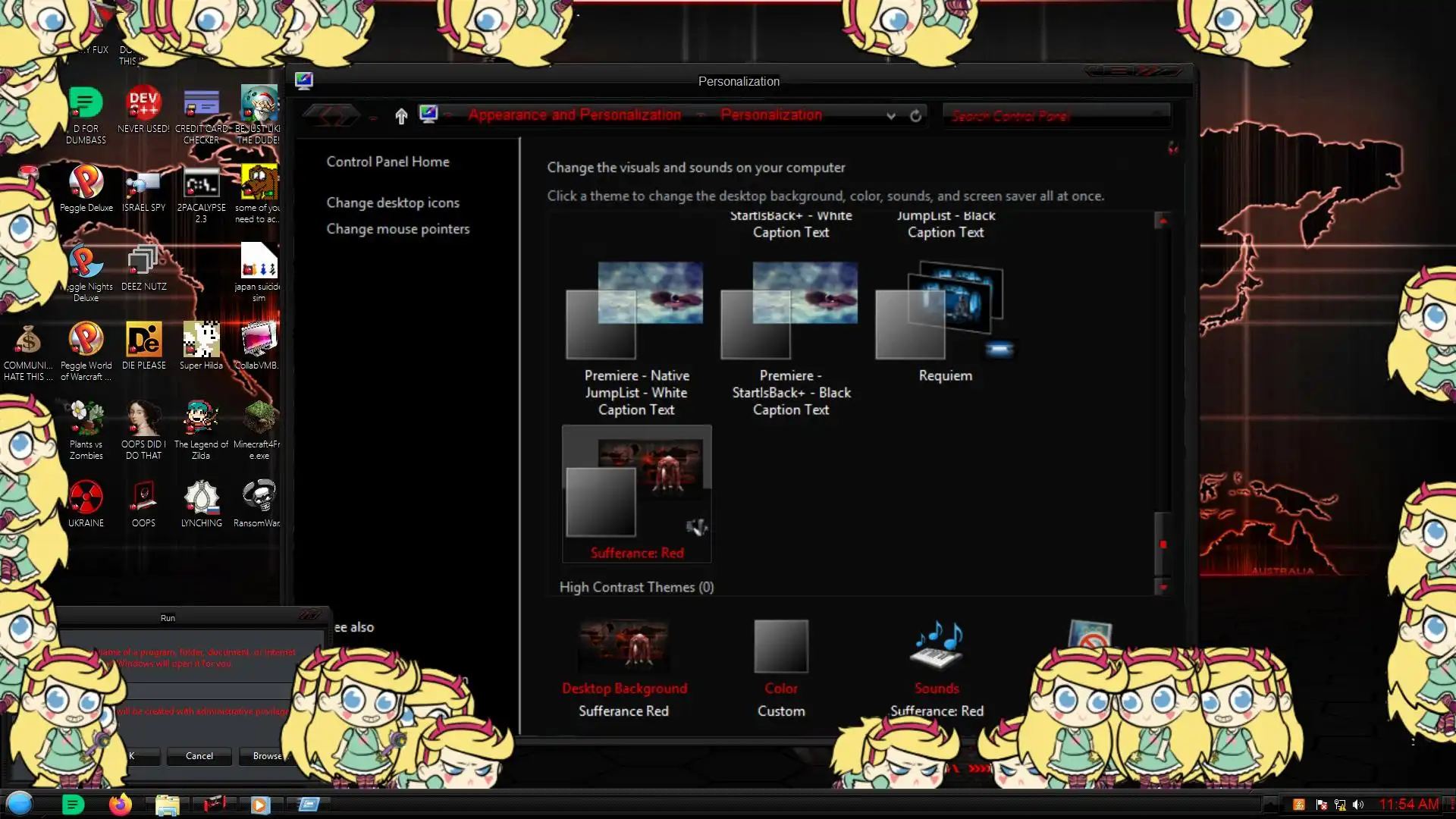
Task: Click the Personalization breadcrumb segment
Action: [x=770, y=115]
